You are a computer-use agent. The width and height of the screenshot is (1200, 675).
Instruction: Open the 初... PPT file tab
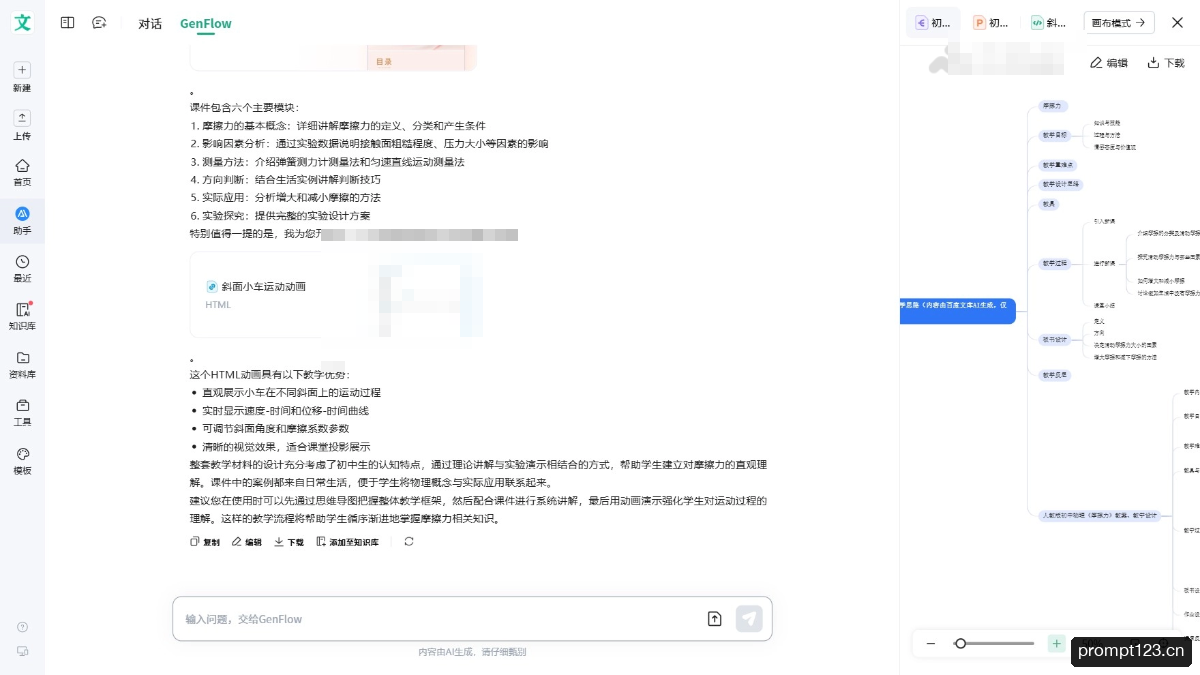pos(991,22)
